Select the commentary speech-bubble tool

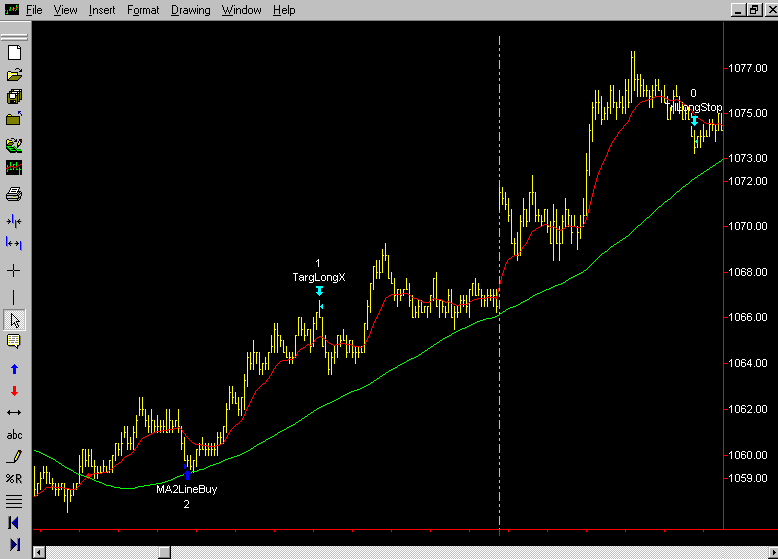(x=14, y=341)
